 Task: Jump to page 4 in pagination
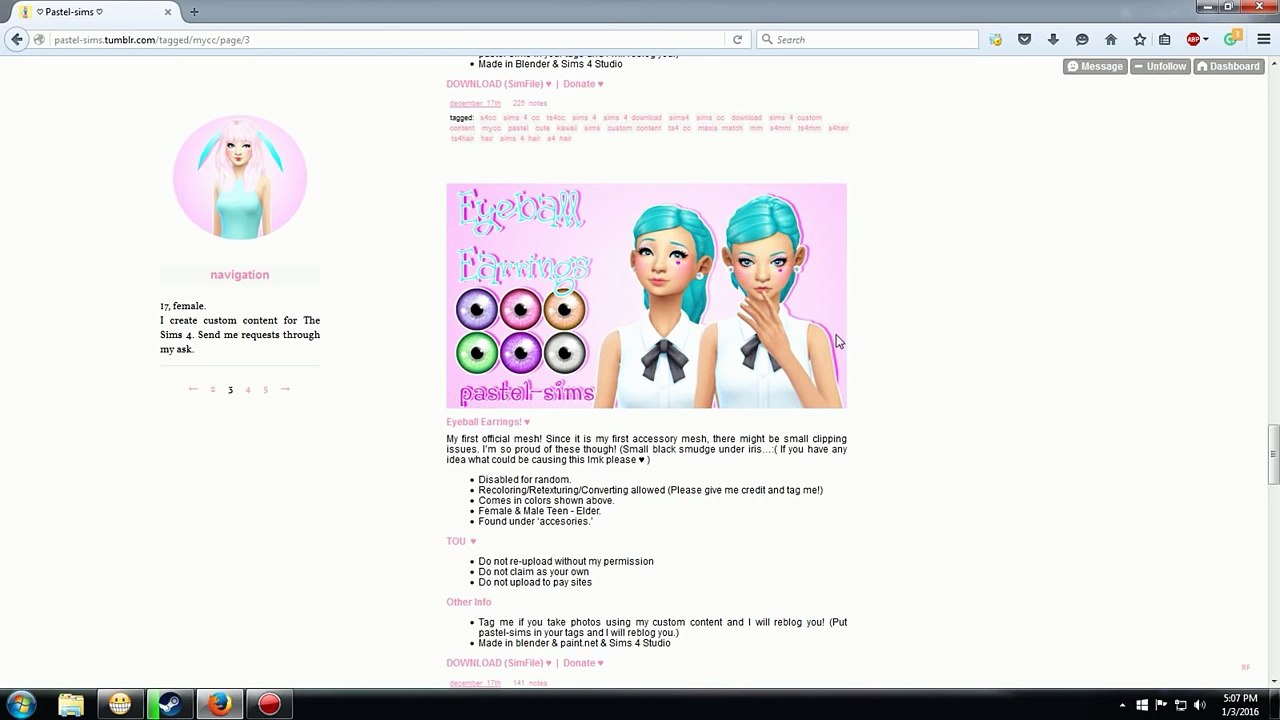[x=248, y=390]
